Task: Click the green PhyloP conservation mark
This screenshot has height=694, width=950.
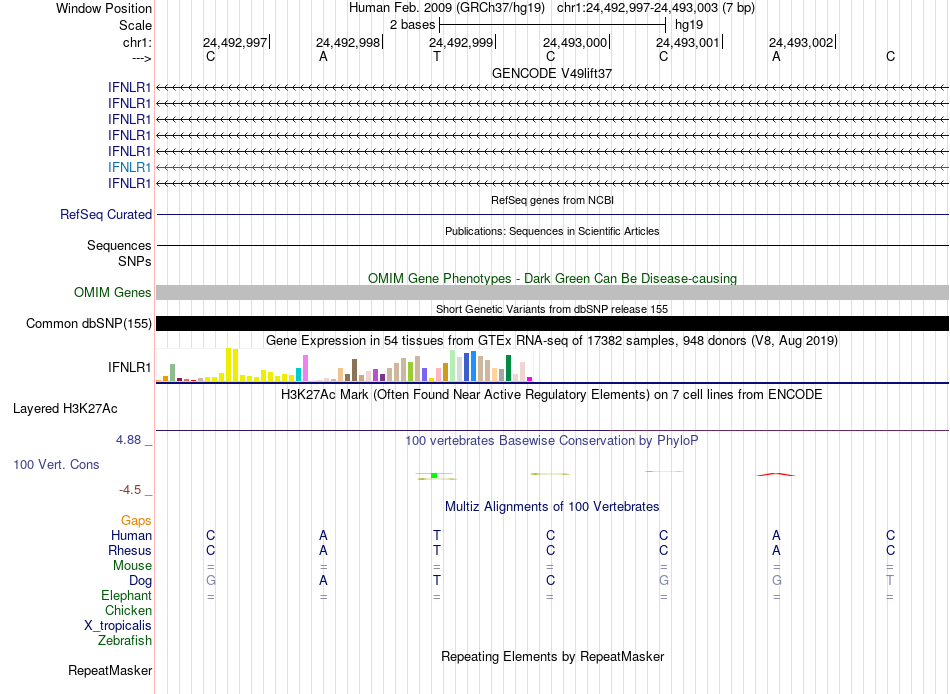Action: click(434, 476)
